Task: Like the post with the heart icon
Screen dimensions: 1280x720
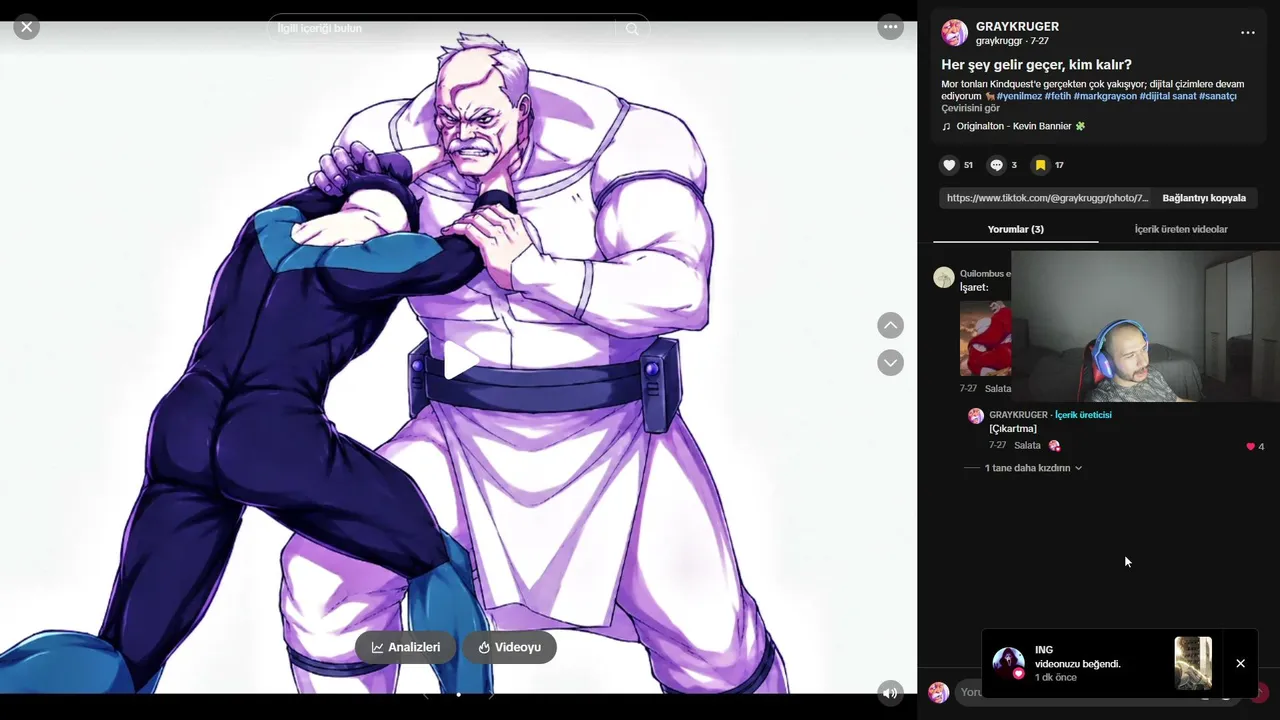Action: point(949,165)
